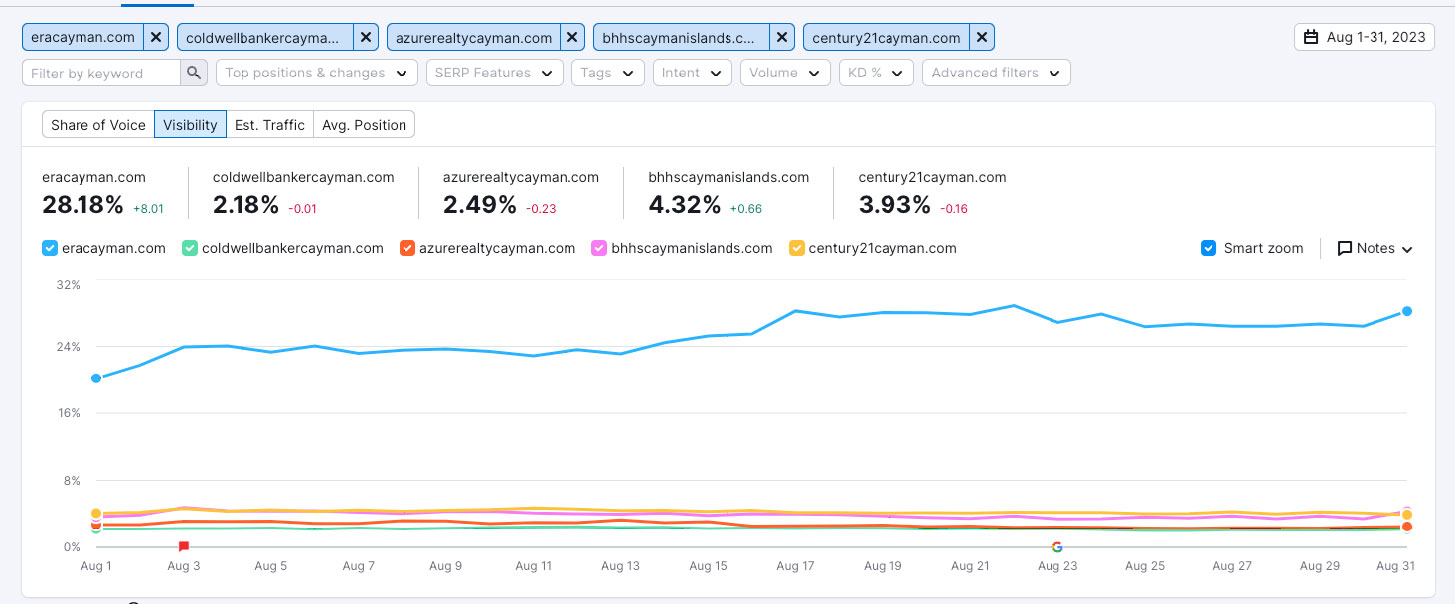Click the Google update marker on Aug 23

1057,547
